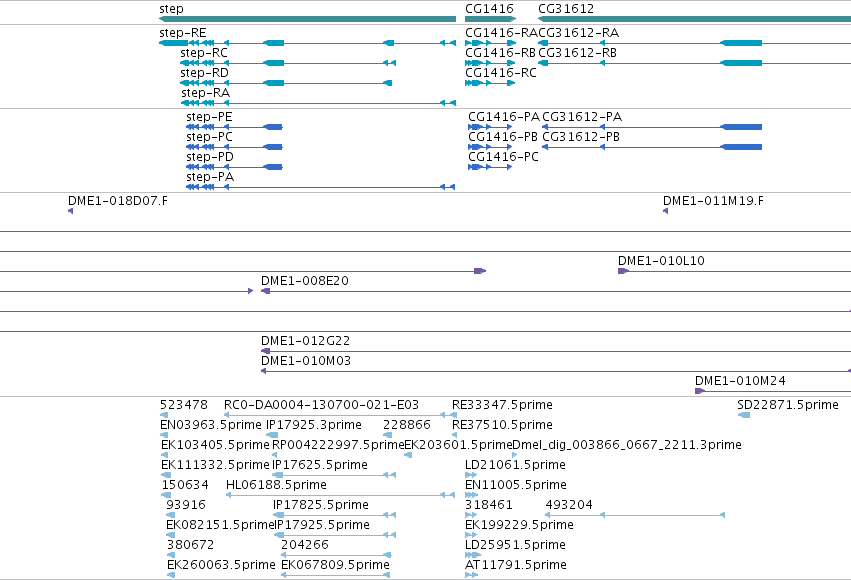The width and height of the screenshot is (851, 580).
Task: Select EST LD21061.5prime
Action: point(515,465)
